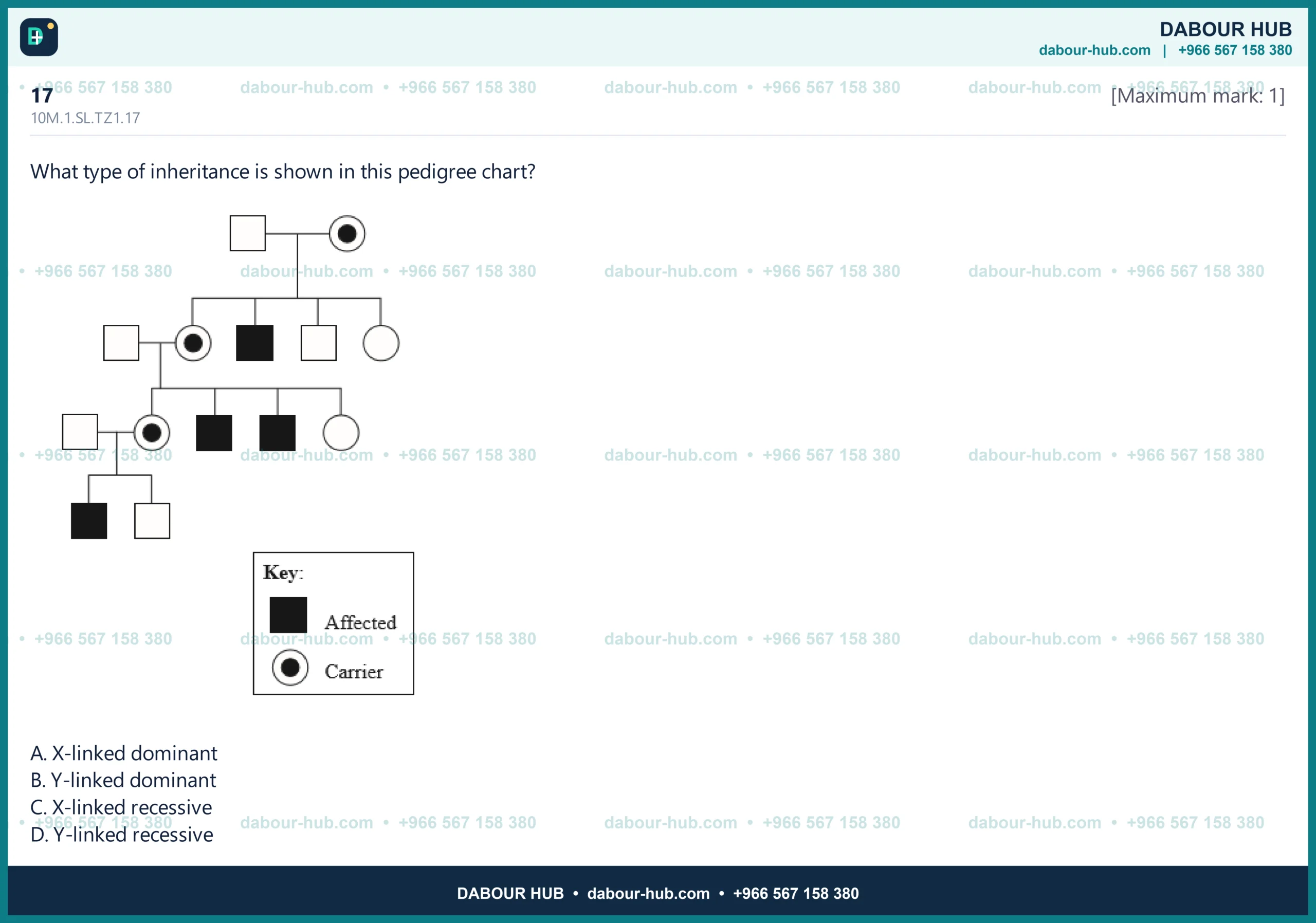The width and height of the screenshot is (1316, 923).
Task: Click the DABOUR HUB header title
Action: coord(1226,29)
